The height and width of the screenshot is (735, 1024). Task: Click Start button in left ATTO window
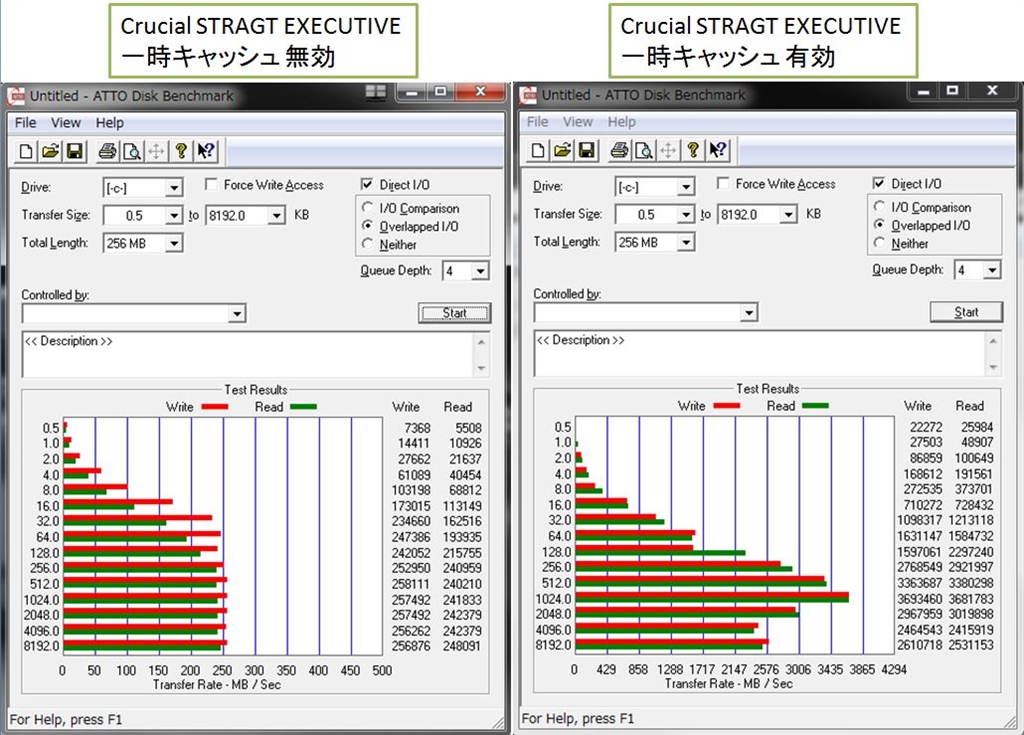click(x=455, y=313)
